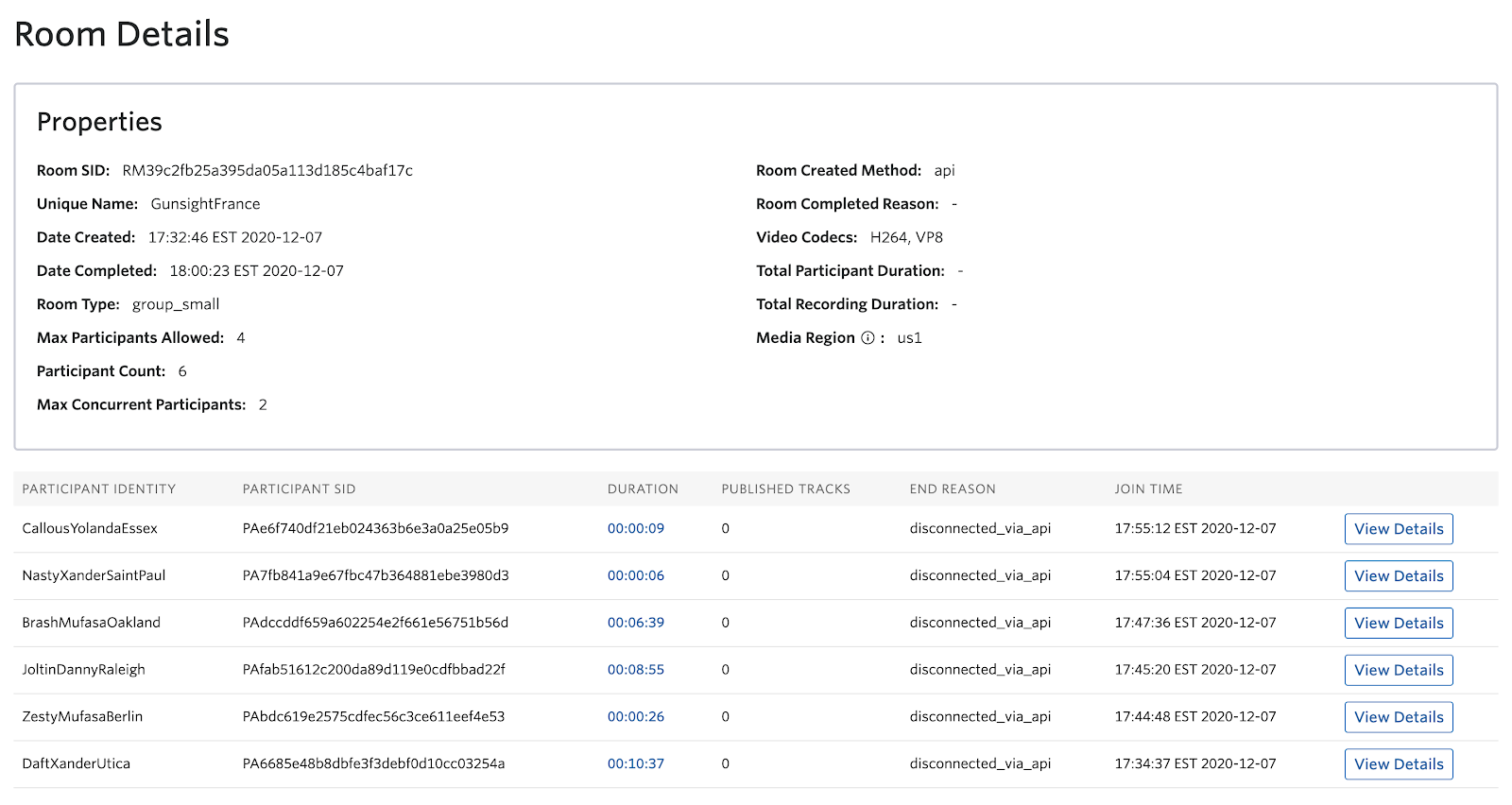Click the Join Time column header
Image resolution: width=1512 pixels, height=805 pixels.
[1148, 489]
